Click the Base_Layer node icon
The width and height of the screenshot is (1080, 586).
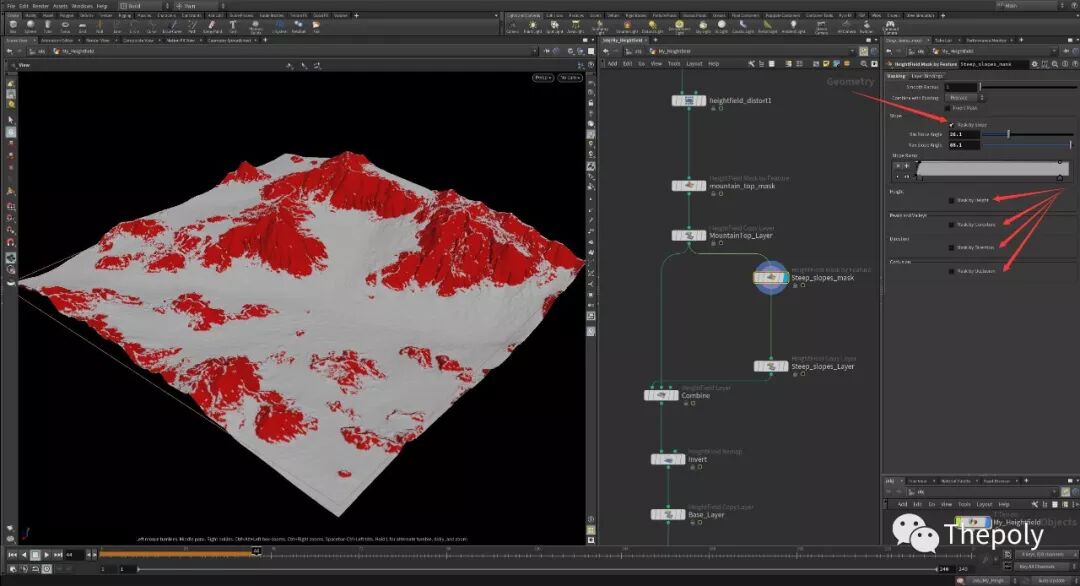[668, 514]
